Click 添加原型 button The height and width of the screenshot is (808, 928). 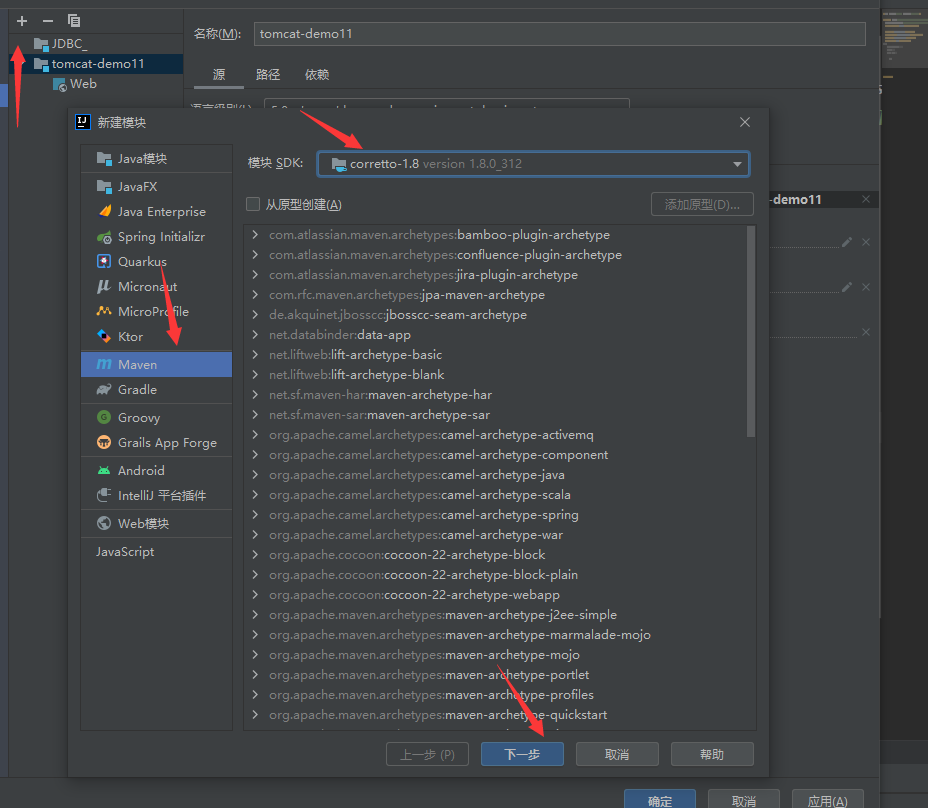point(702,204)
